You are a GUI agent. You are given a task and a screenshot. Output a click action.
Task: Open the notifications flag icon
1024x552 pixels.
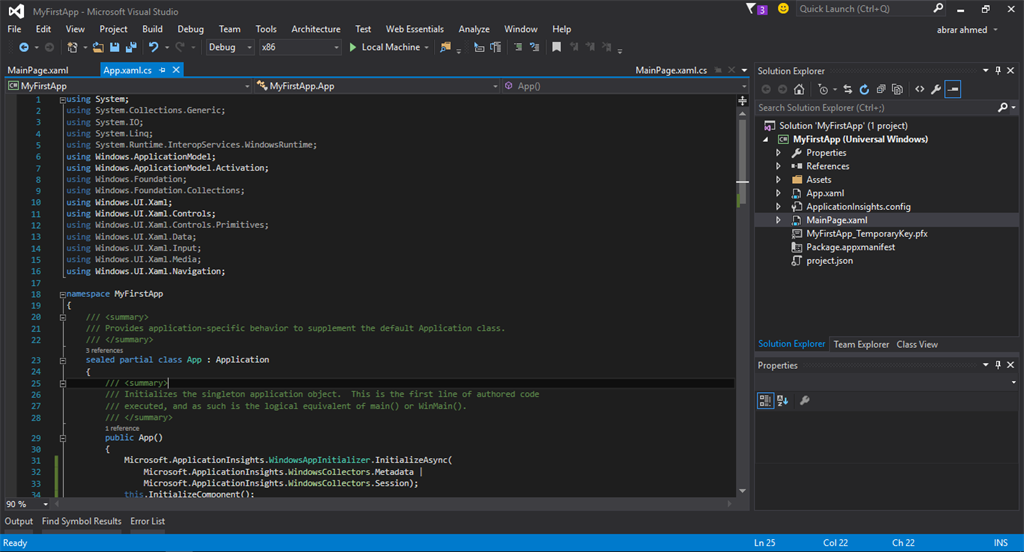[x=751, y=9]
